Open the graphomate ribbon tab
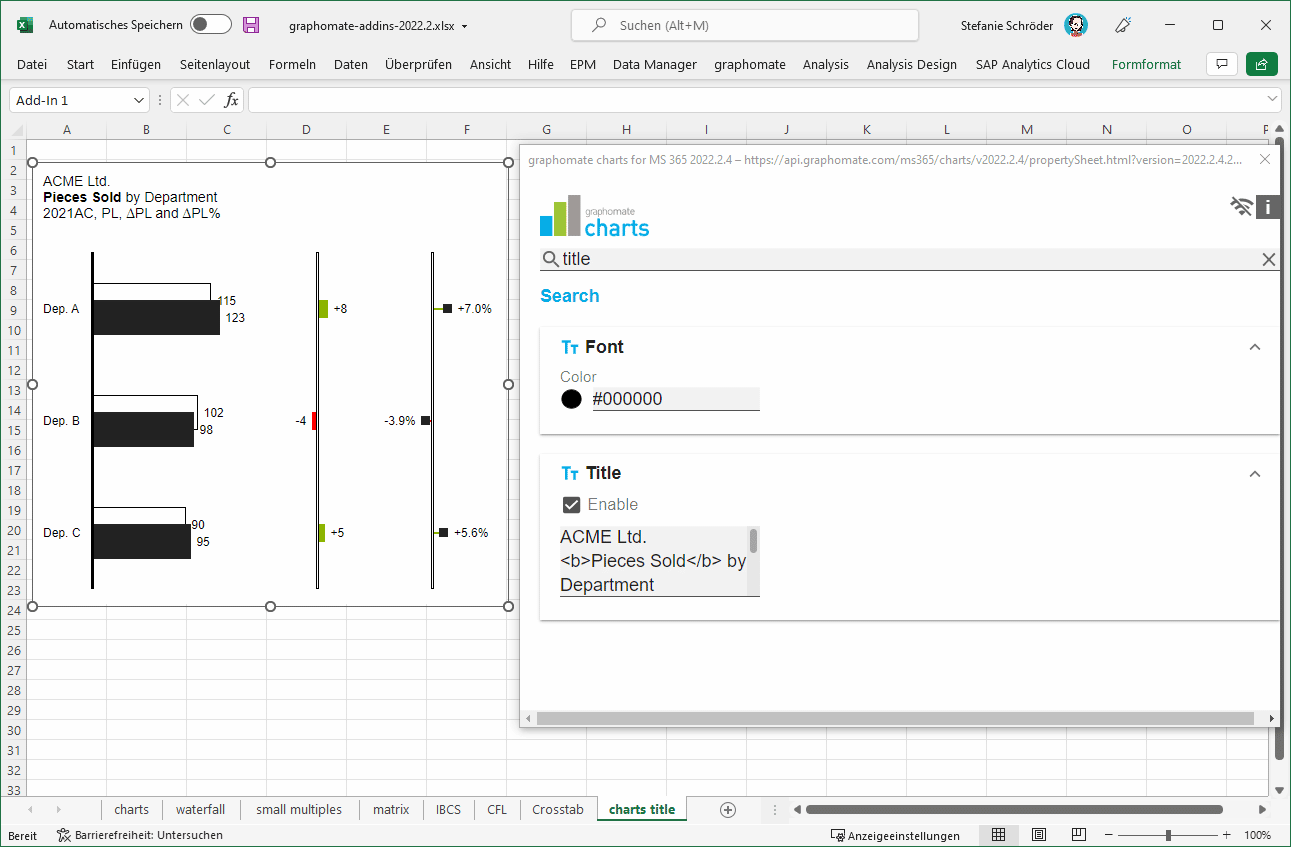Viewport: 1291px width, 847px height. 750,64
